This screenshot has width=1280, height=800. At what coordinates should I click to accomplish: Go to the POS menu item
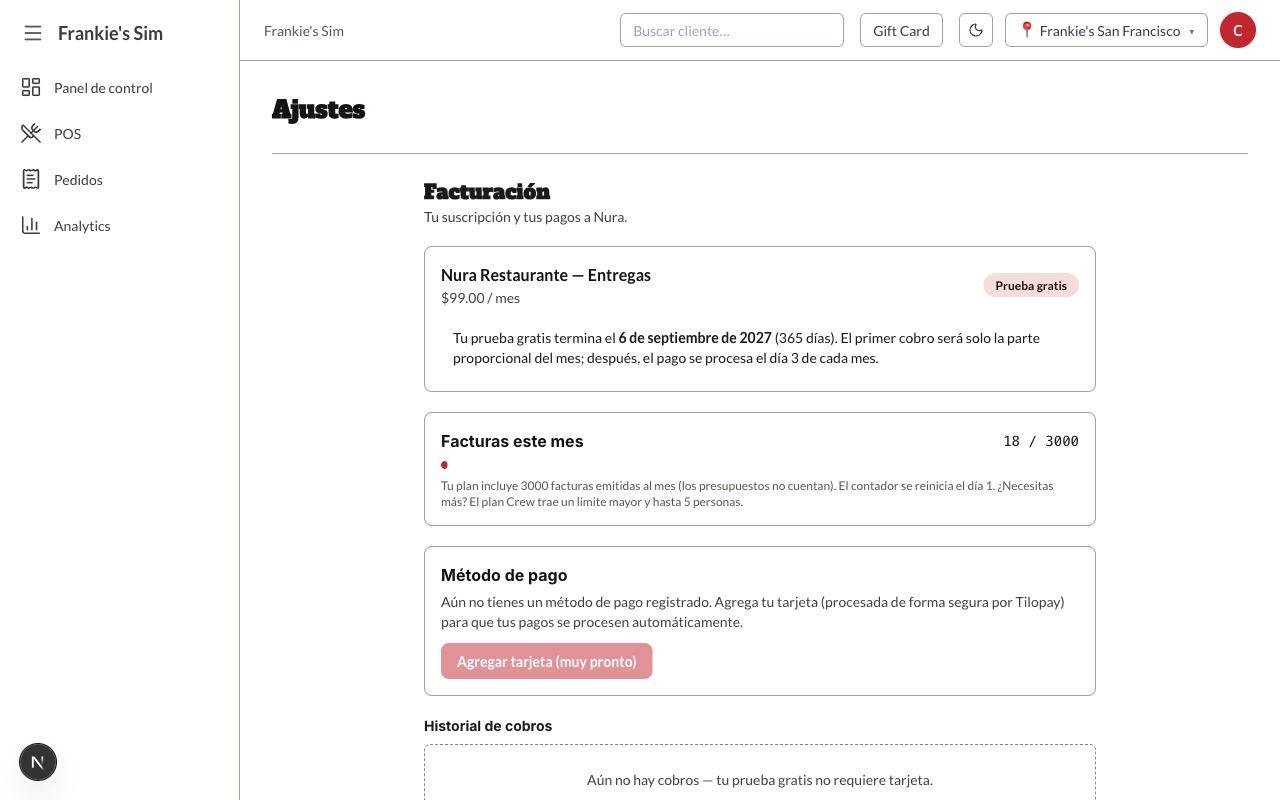pyautogui.click(x=119, y=134)
